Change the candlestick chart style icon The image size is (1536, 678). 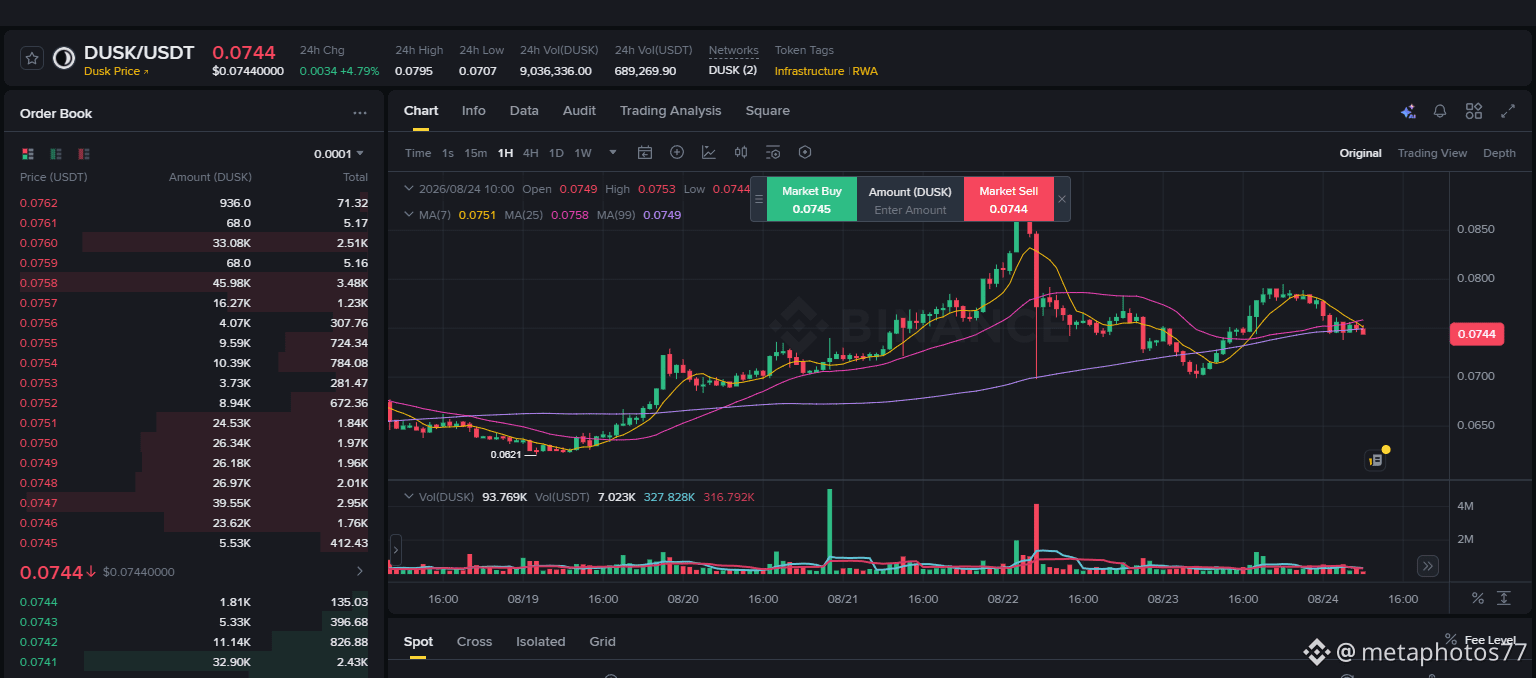point(741,153)
